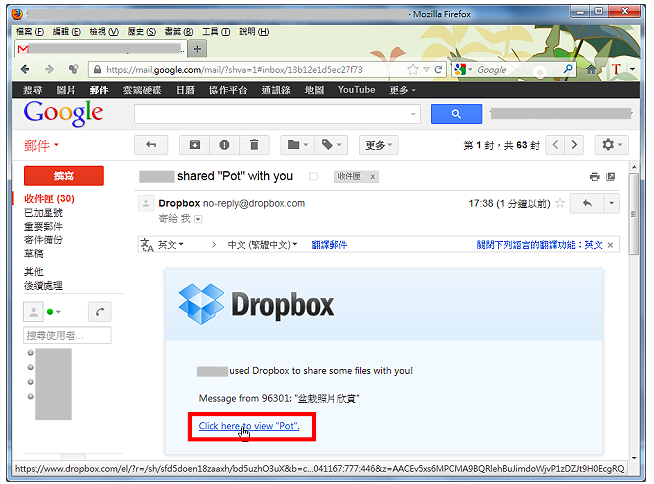The image size is (654, 484).
Task: Open the 檢視 (V) menu
Action: pos(104,32)
